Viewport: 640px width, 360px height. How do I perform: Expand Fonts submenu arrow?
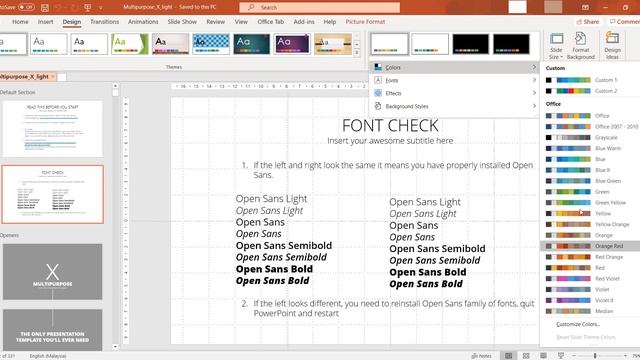[534, 80]
